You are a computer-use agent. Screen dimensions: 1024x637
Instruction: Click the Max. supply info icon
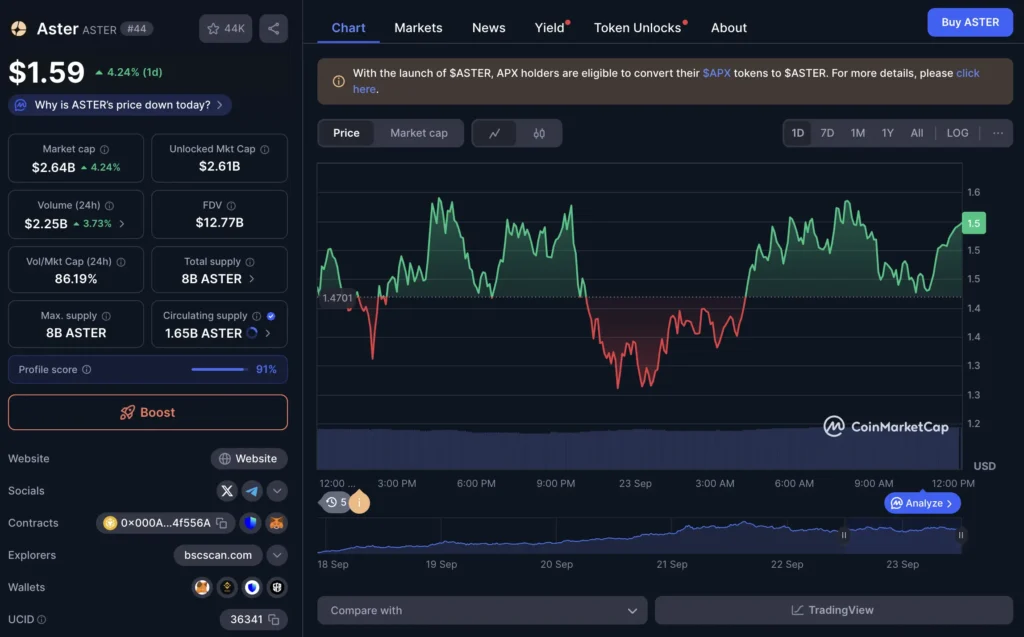click(x=106, y=316)
